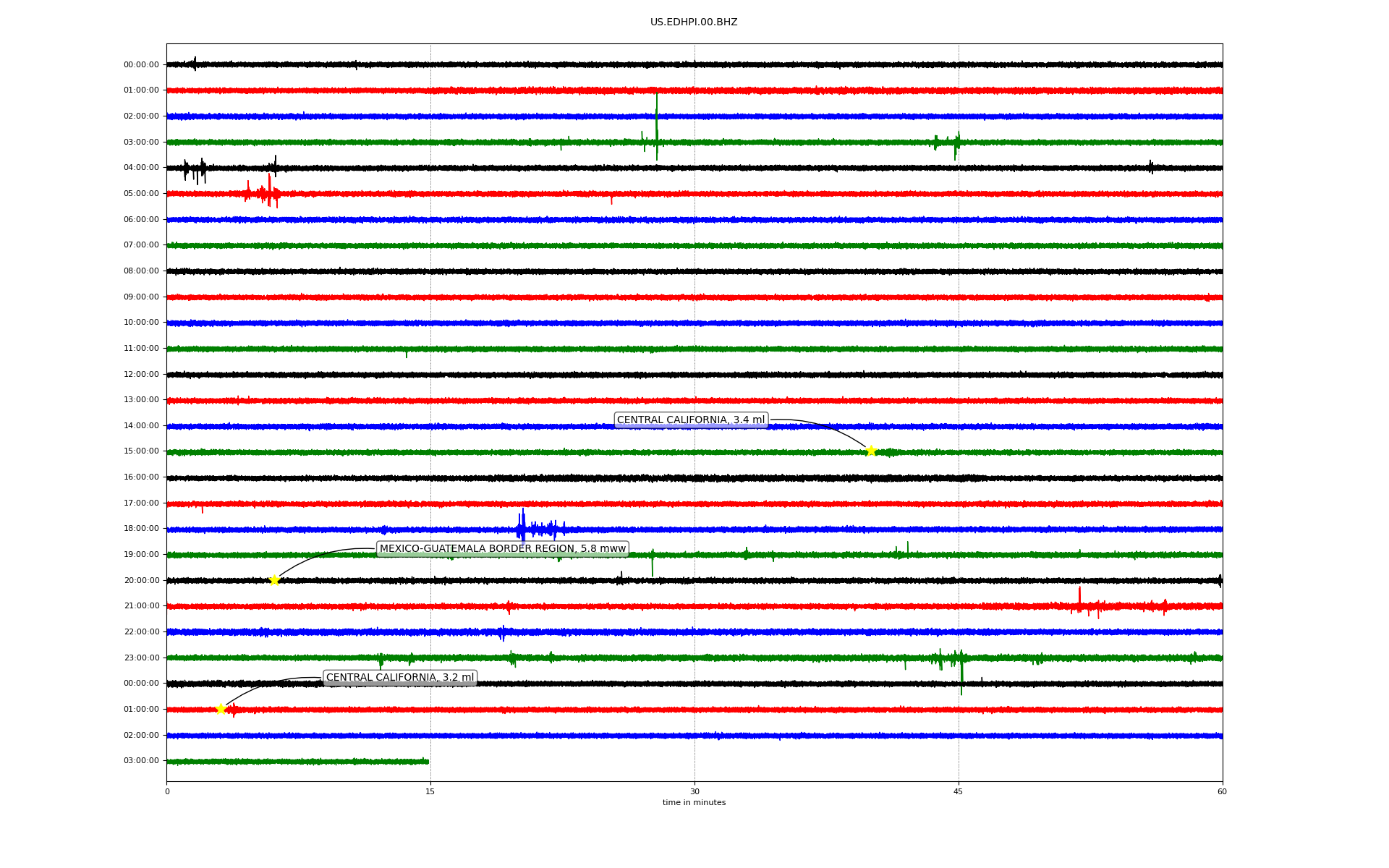This screenshot has width=1389, height=868.
Task: Click the CENTRAL CALIFORNIA, 3.4 ml annotation label
Action: pyautogui.click(x=690, y=420)
